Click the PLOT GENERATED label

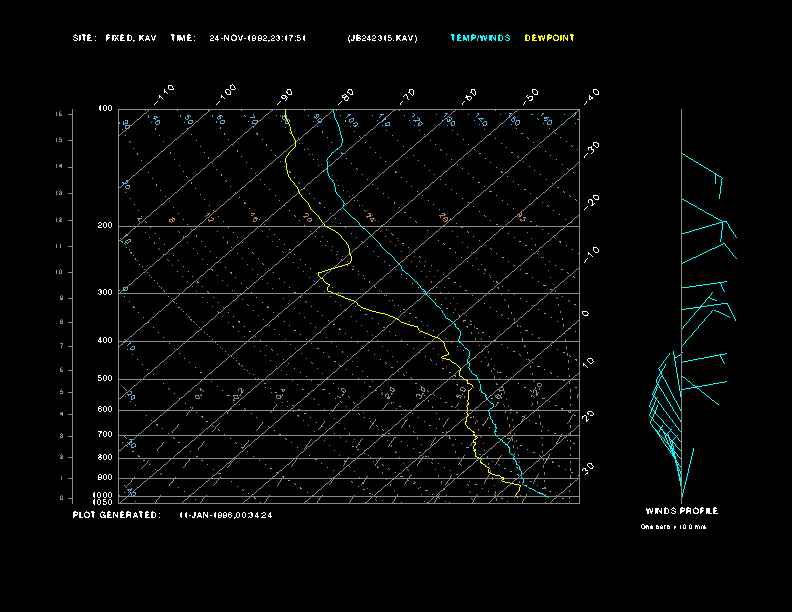(x=116, y=515)
